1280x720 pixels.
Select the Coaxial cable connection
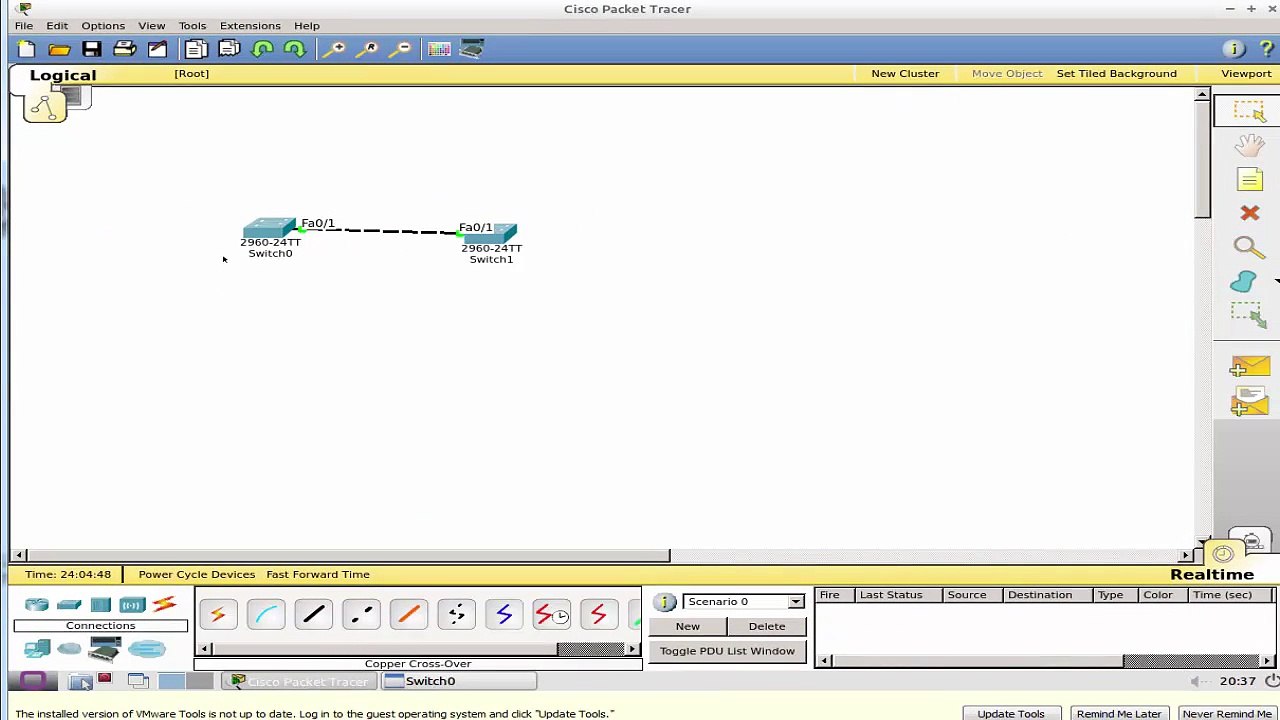pyautogui.click(x=504, y=615)
